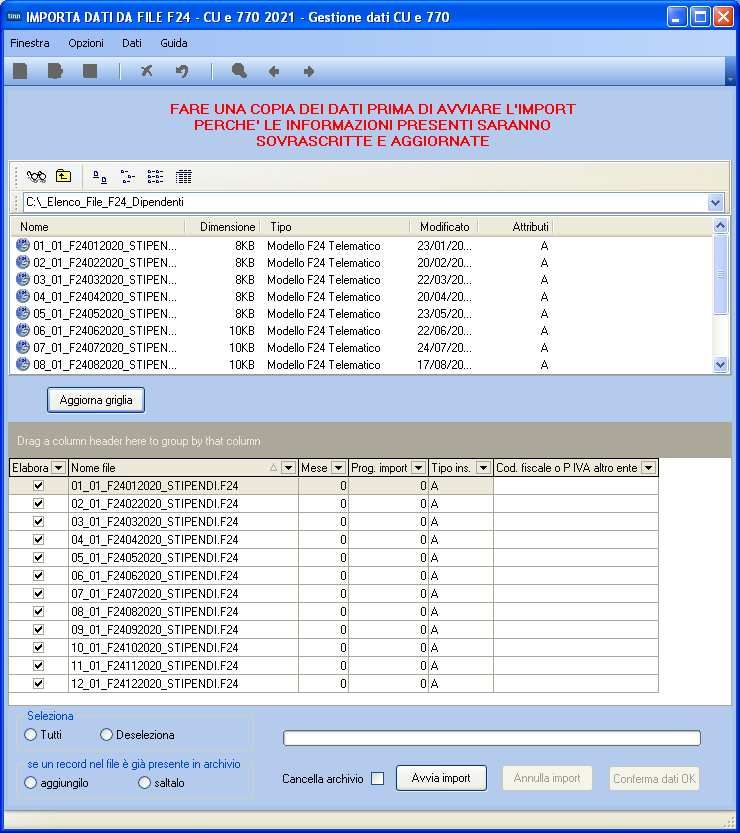Select the Tutti radio button

point(31,735)
